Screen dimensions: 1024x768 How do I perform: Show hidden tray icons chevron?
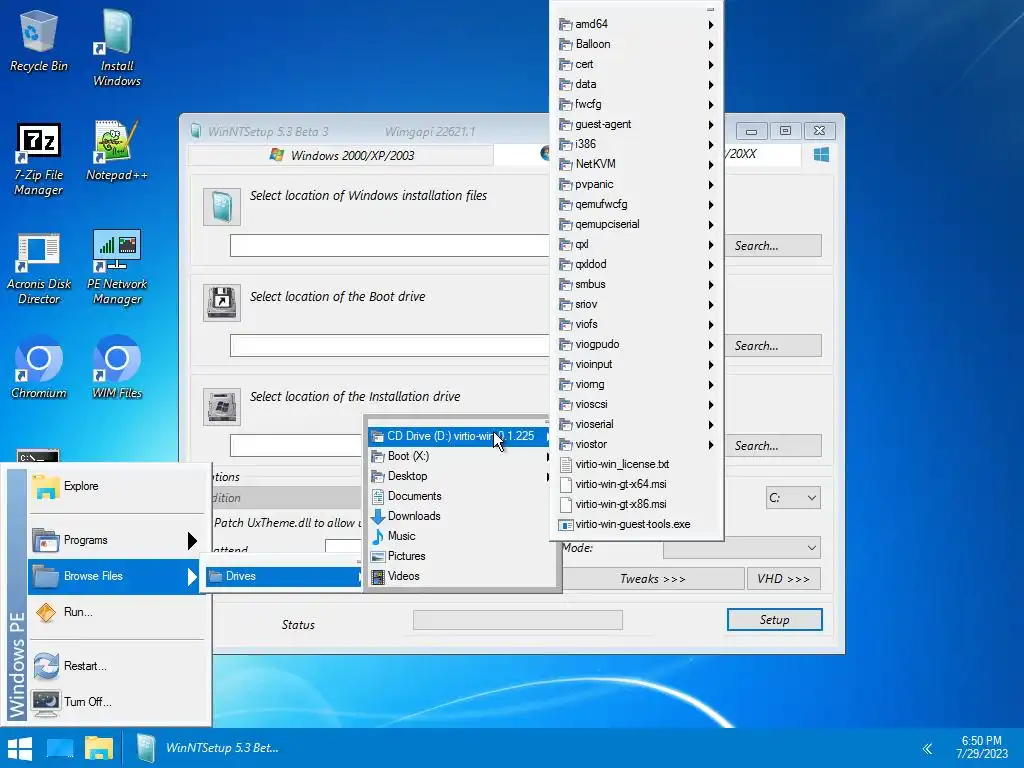tap(927, 748)
